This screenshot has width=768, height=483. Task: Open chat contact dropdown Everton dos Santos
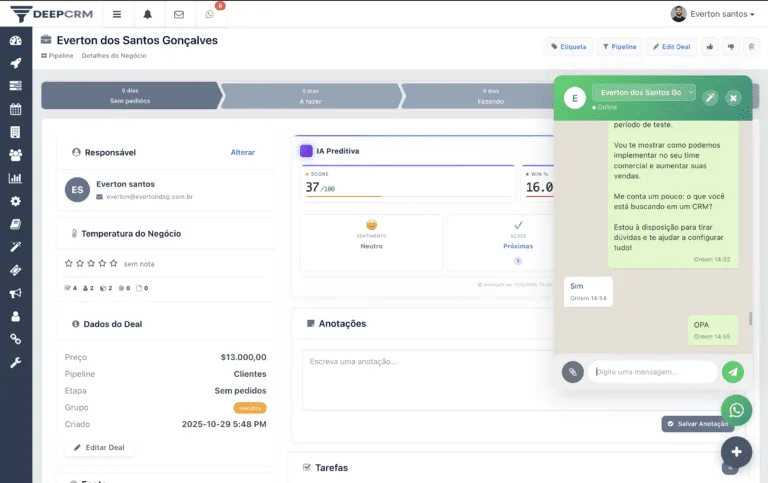[x=644, y=93]
